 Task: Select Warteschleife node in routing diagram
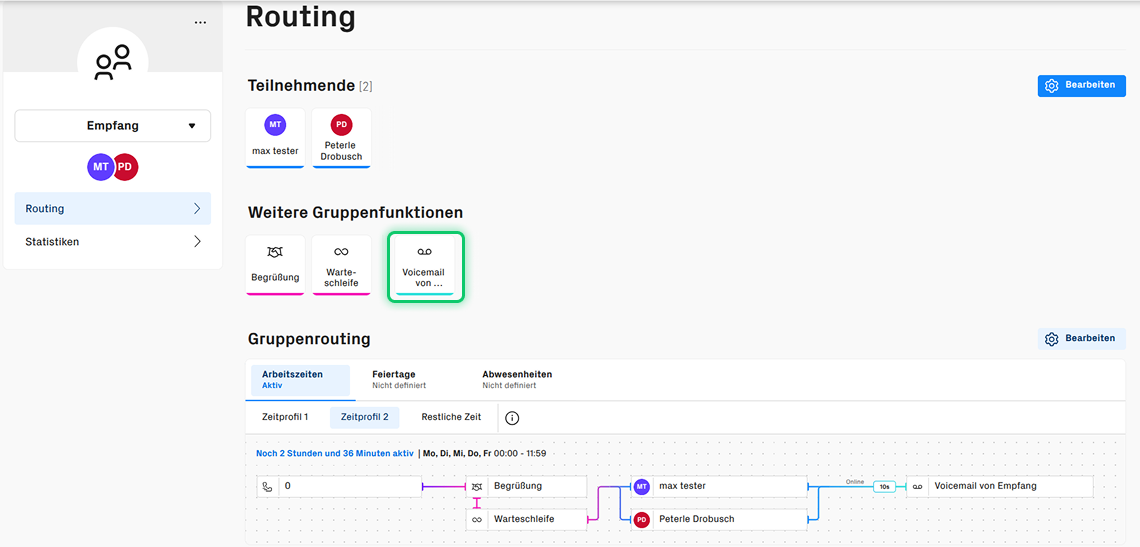coord(526,519)
